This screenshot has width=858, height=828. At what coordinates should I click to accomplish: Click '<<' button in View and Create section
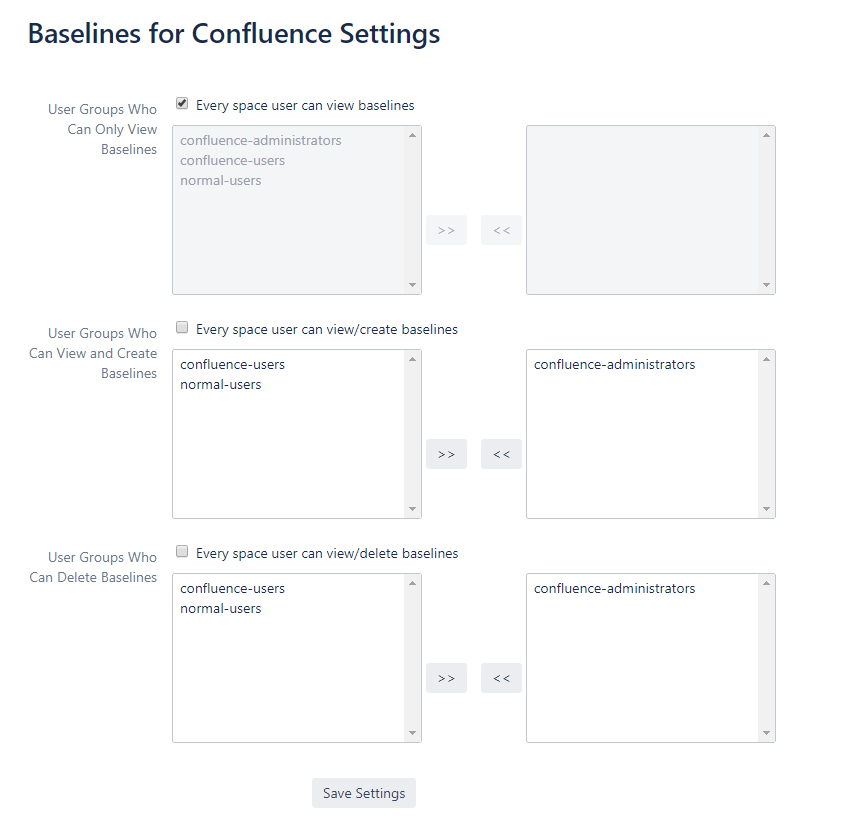pos(501,454)
